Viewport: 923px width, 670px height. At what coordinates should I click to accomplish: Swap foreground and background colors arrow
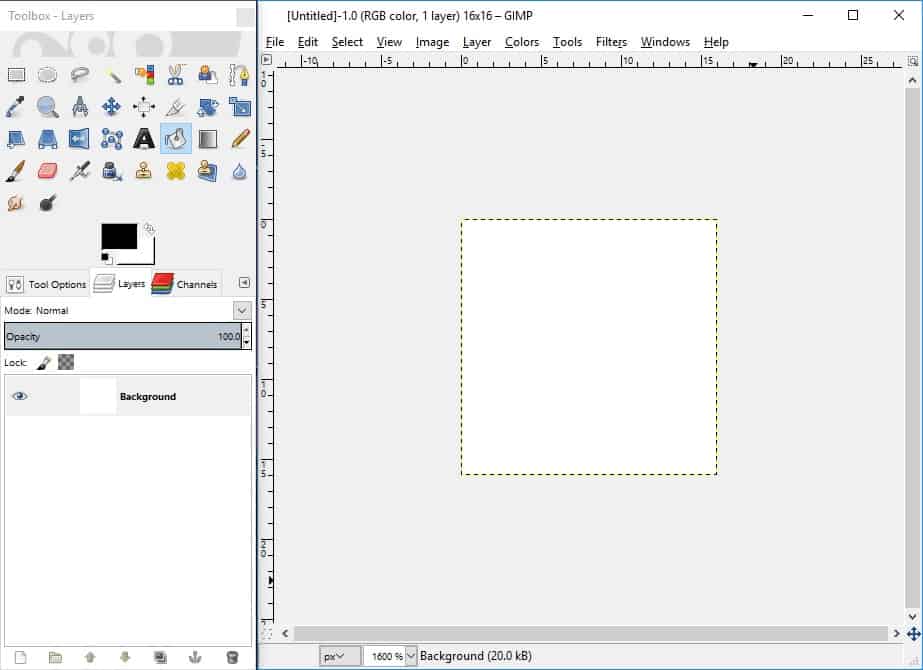pyautogui.click(x=150, y=228)
